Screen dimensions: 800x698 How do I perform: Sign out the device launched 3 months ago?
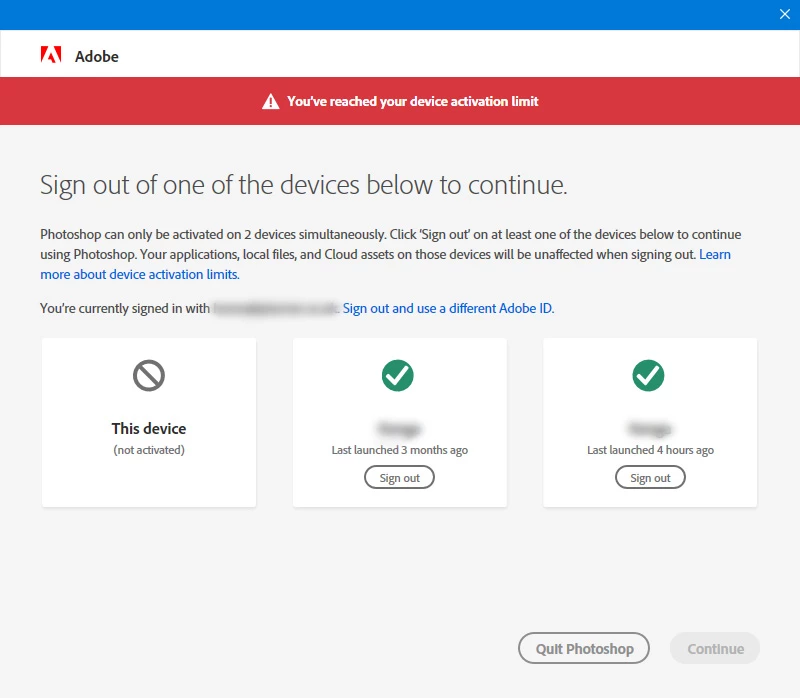[399, 478]
